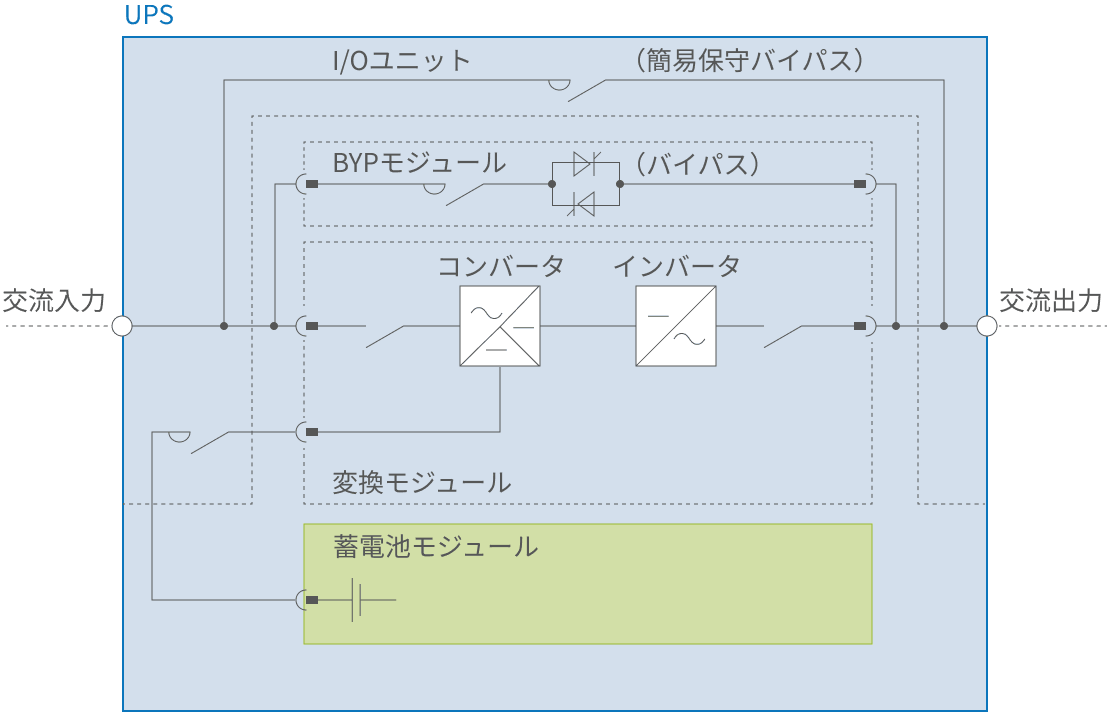Click the '変換モジュール' label

(x=422, y=483)
